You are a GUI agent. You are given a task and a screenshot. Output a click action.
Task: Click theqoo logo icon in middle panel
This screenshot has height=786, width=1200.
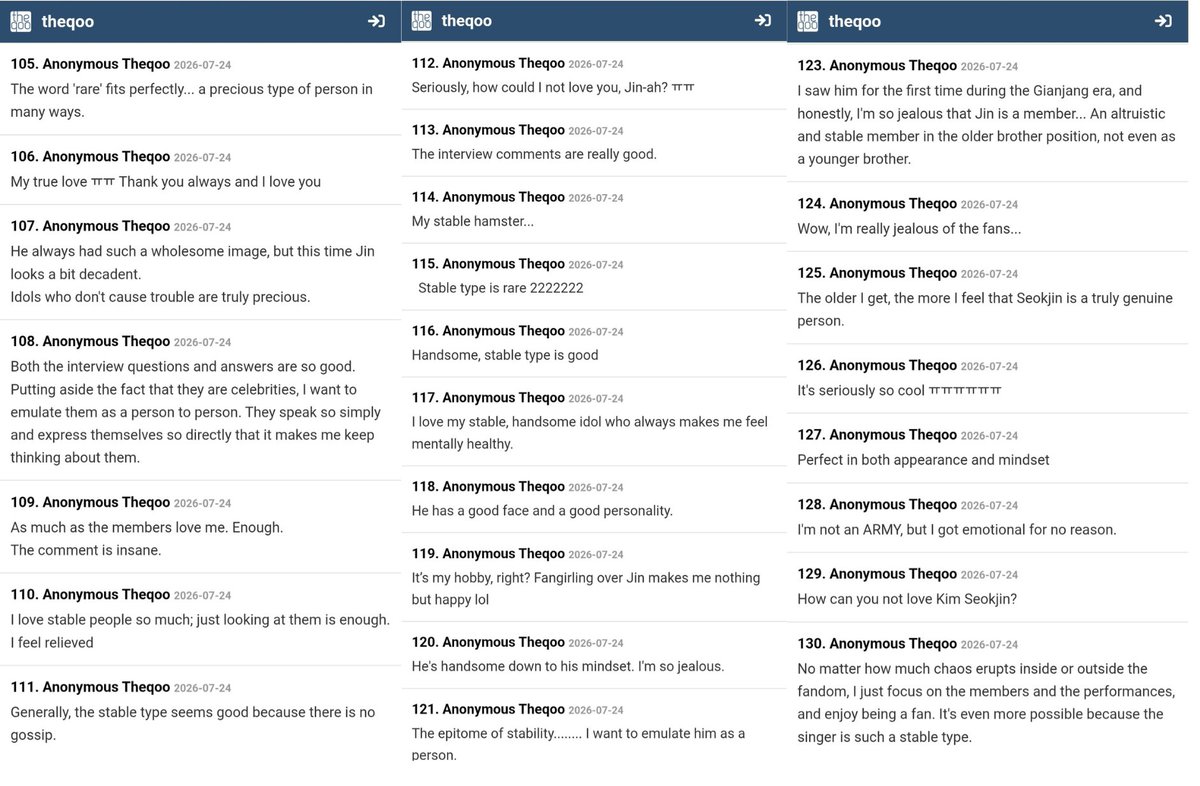(x=422, y=21)
